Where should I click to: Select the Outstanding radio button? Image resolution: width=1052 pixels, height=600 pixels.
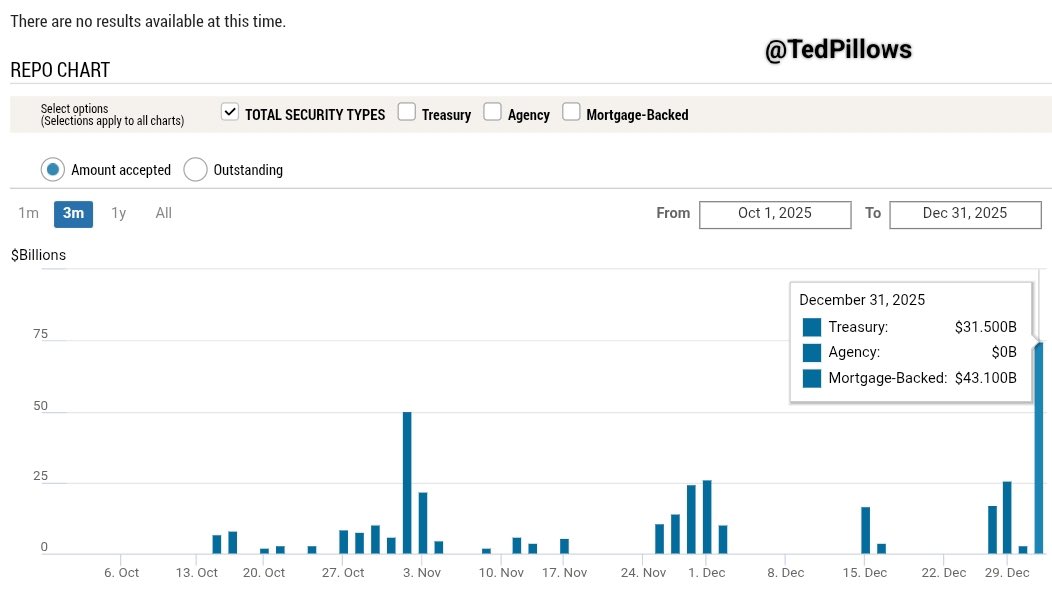196,169
